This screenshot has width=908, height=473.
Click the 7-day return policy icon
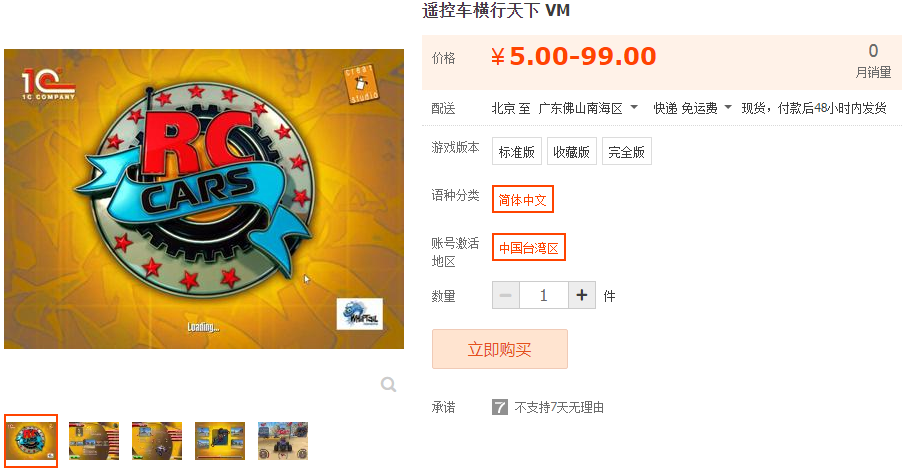click(x=500, y=407)
